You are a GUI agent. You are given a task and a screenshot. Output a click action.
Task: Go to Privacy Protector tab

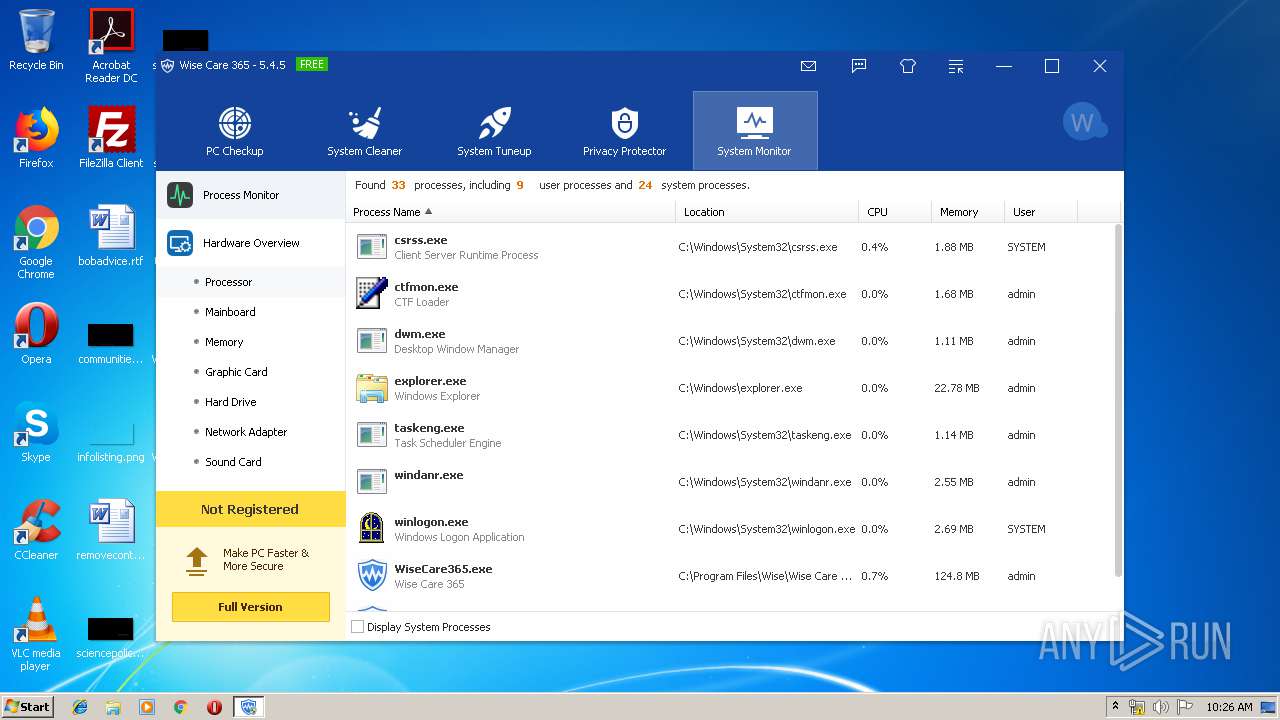624,131
